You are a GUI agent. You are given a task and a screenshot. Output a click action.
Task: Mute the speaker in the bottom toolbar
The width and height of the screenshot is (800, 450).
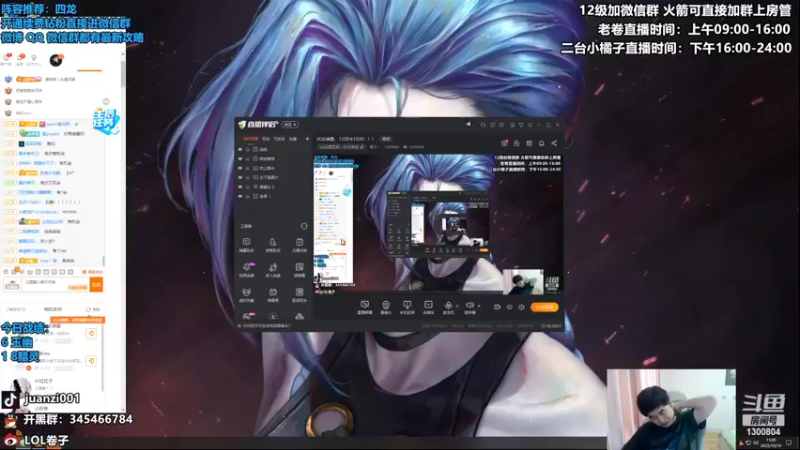pos(469,305)
